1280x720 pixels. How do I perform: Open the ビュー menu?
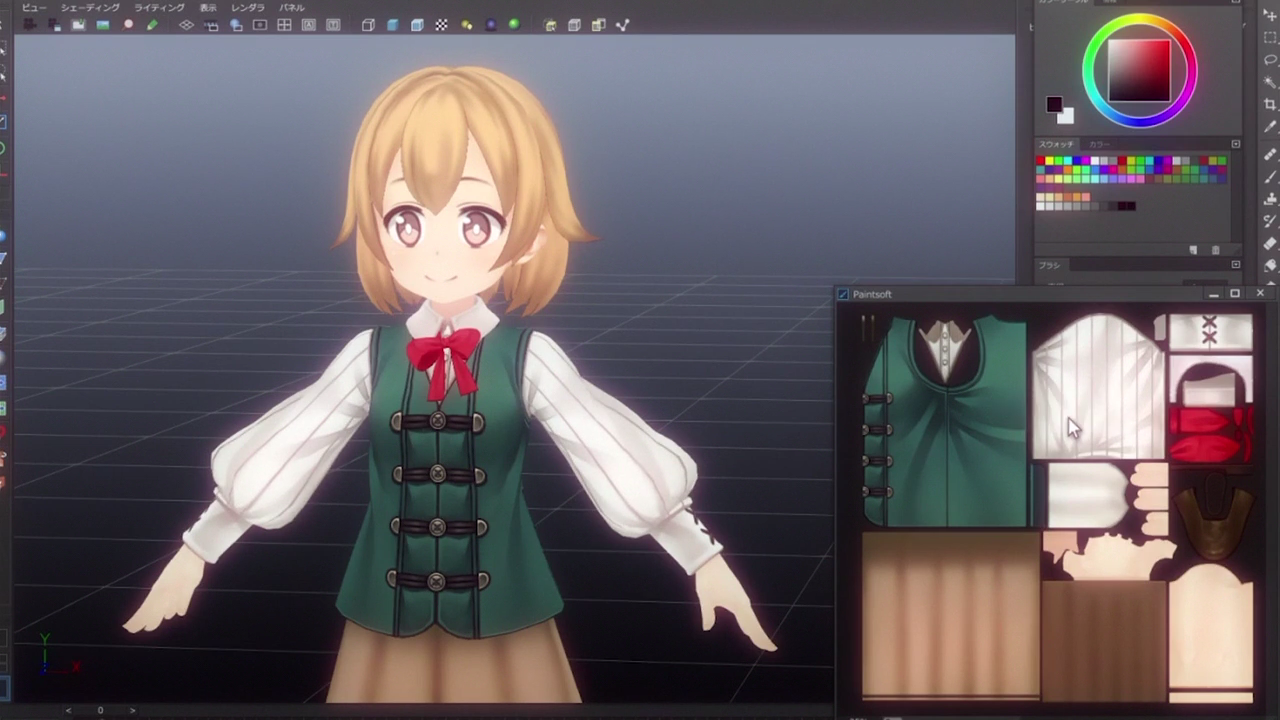click(x=33, y=7)
